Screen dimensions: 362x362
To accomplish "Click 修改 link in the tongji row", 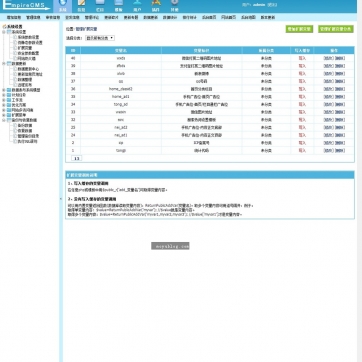I will click(x=328, y=150).
